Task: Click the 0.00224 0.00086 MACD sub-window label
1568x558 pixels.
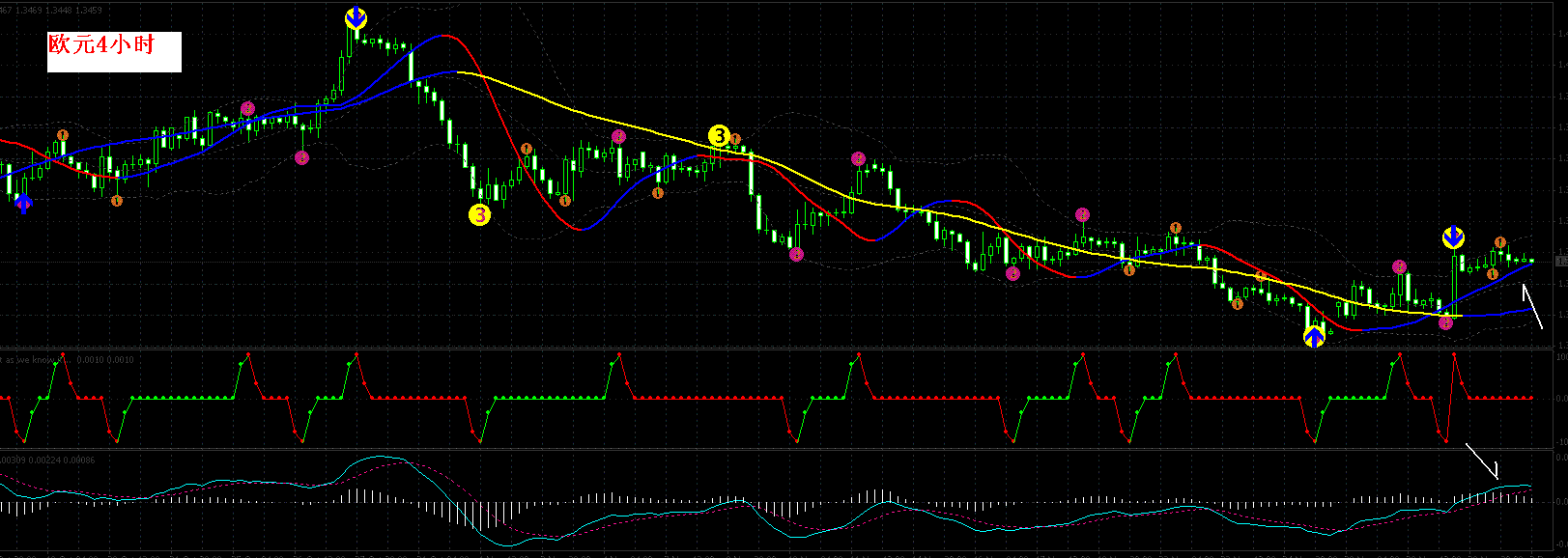Action: (x=64, y=460)
